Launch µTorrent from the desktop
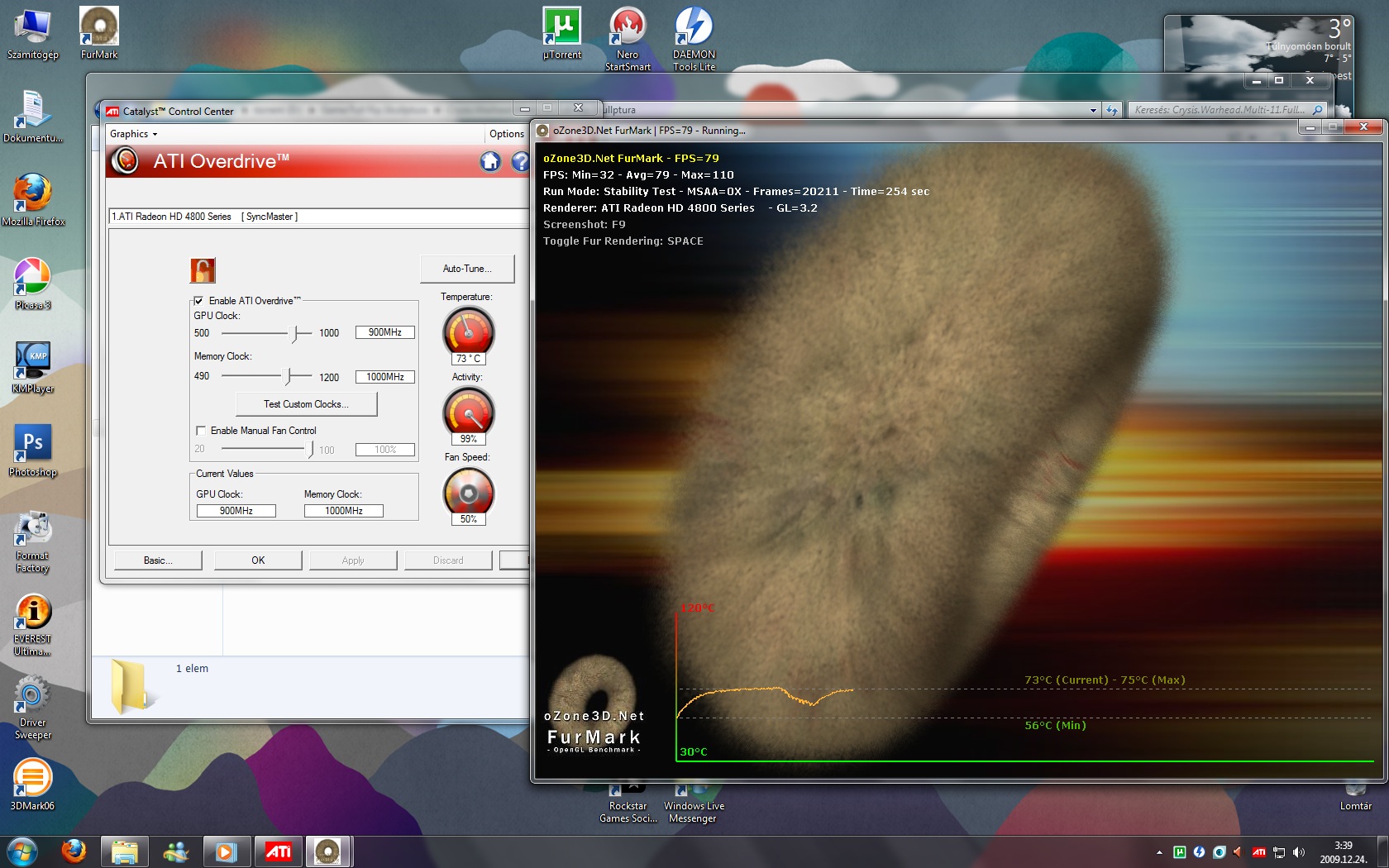 [x=562, y=33]
